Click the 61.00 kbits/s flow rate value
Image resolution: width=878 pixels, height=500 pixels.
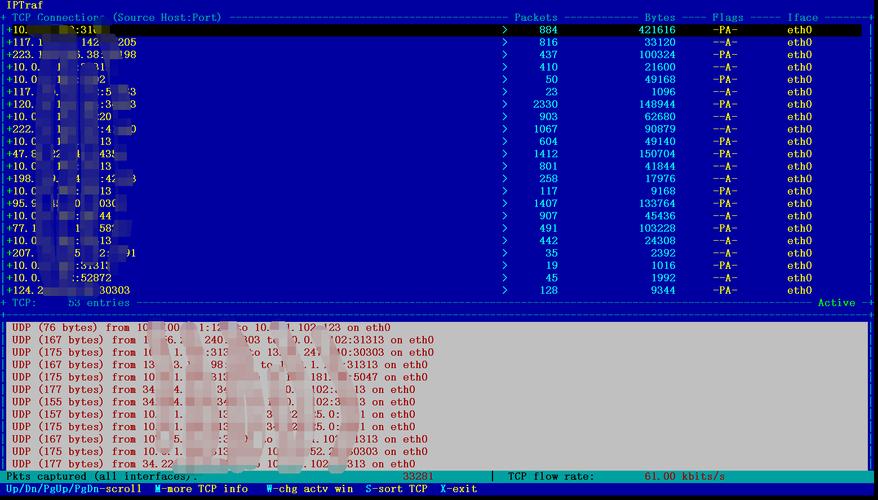click(x=685, y=476)
